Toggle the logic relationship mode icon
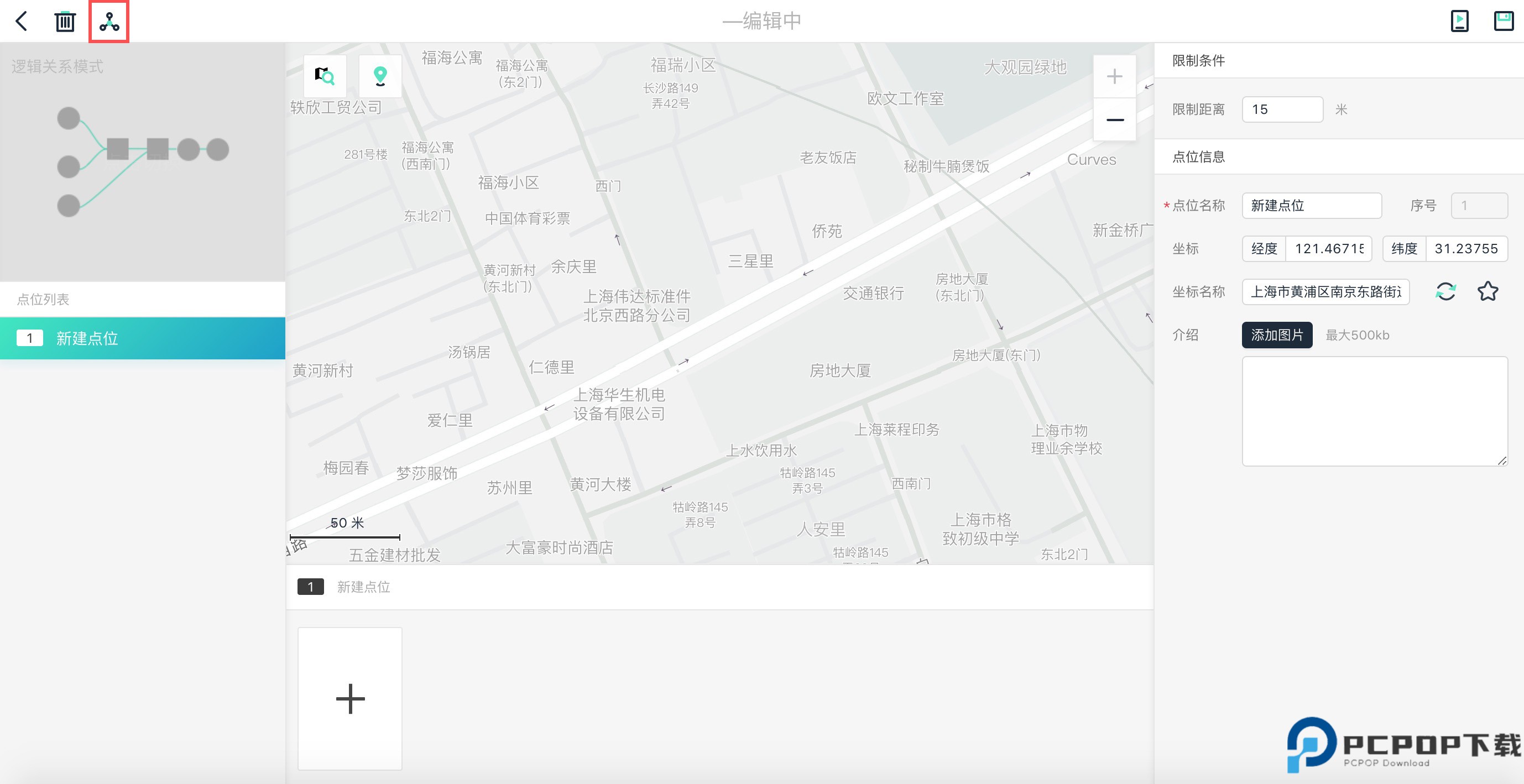This screenshot has width=1524, height=784. [109, 22]
